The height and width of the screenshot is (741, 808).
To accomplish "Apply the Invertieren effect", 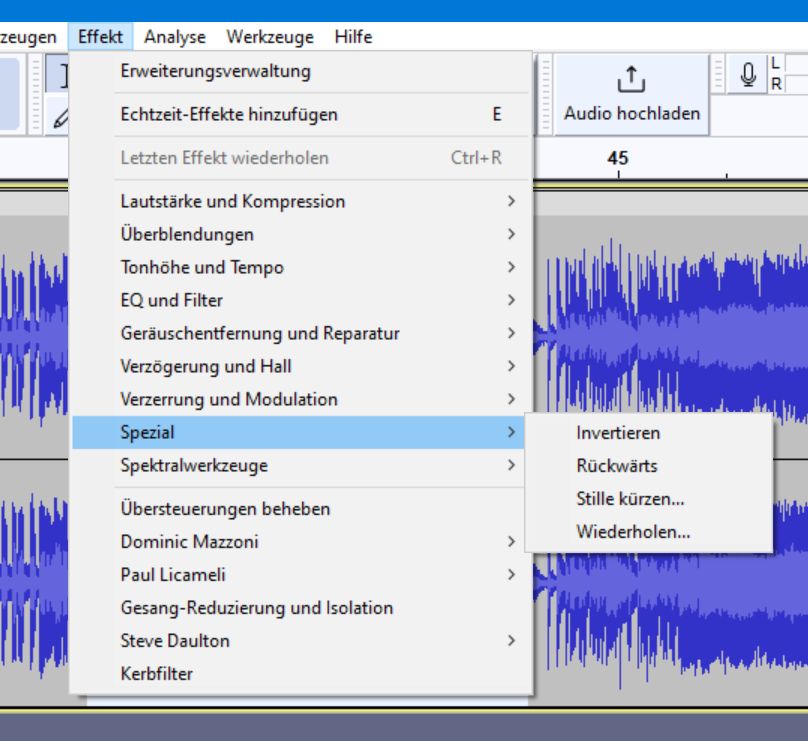I will [618, 433].
